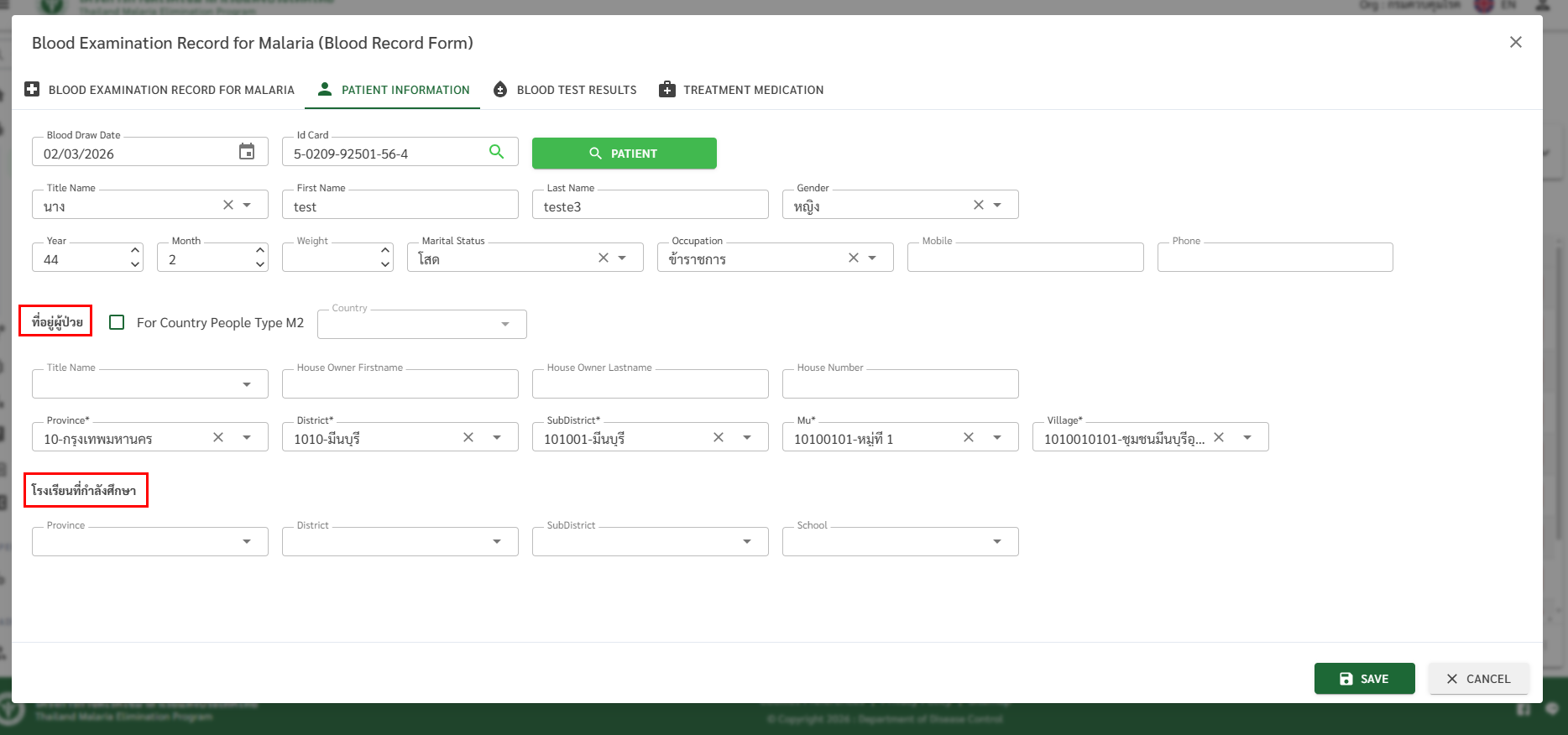This screenshot has width=1568, height=735.
Task: Clear the selected Gender value
Action: [x=978, y=205]
